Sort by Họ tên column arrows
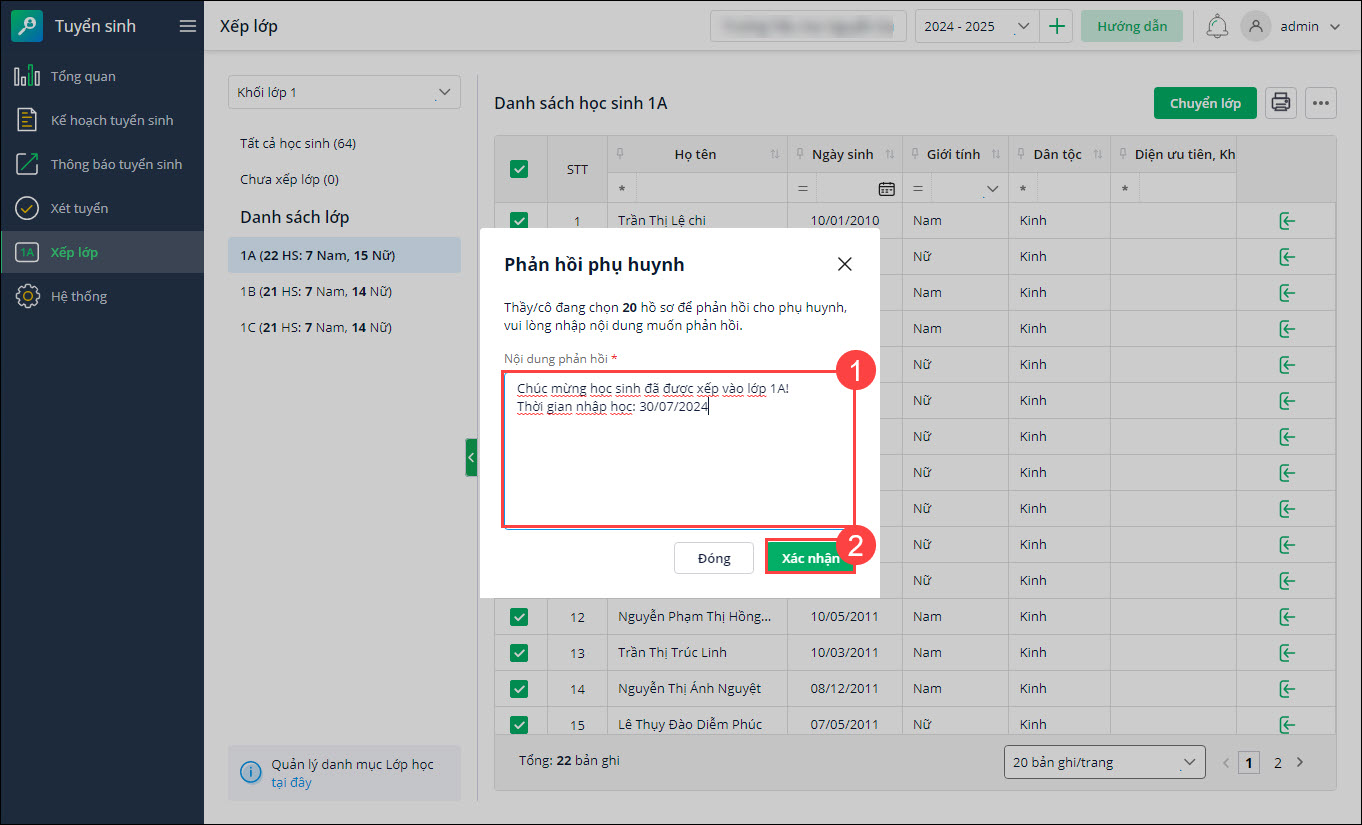 775,154
